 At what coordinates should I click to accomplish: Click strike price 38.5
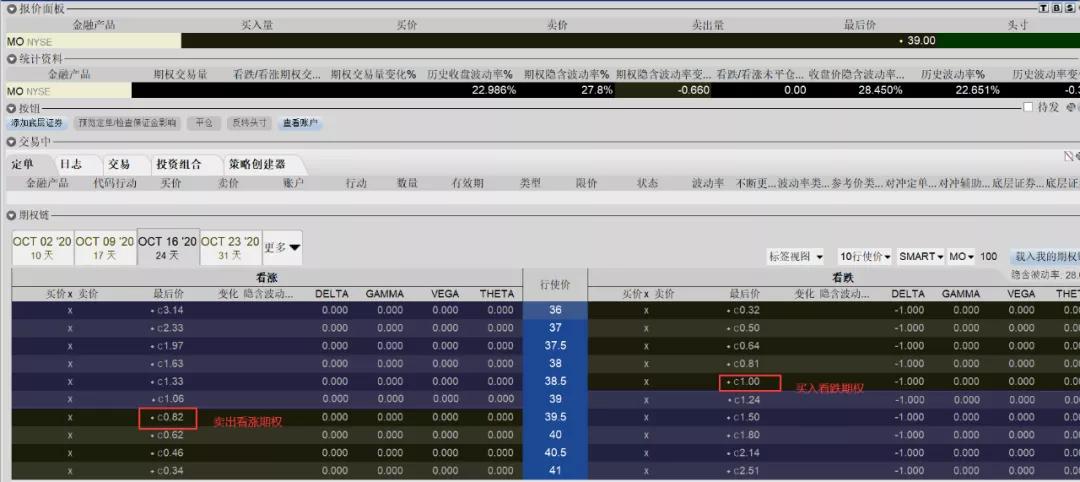coord(555,381)
